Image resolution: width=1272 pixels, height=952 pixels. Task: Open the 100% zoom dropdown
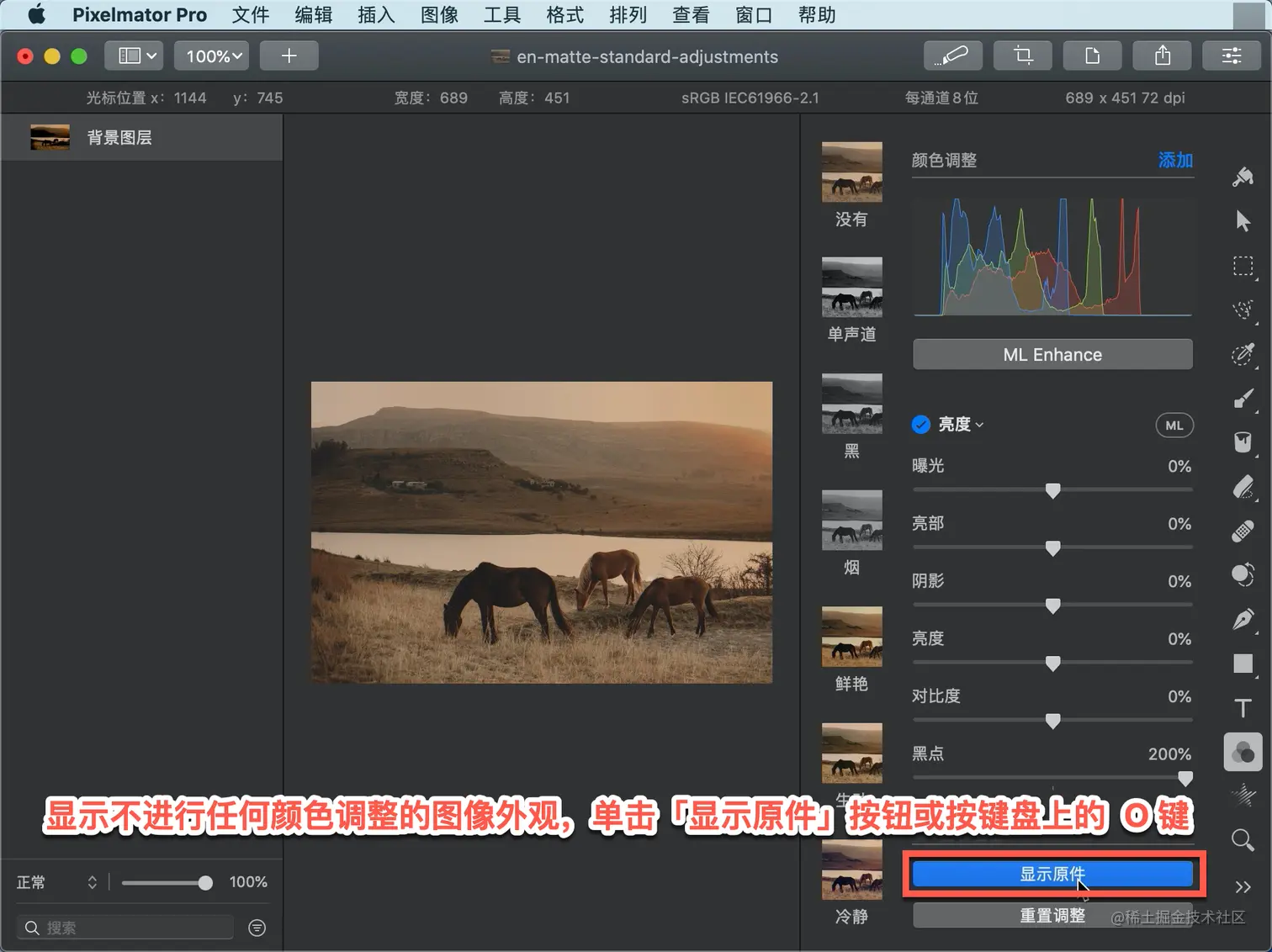pos(212,56)
